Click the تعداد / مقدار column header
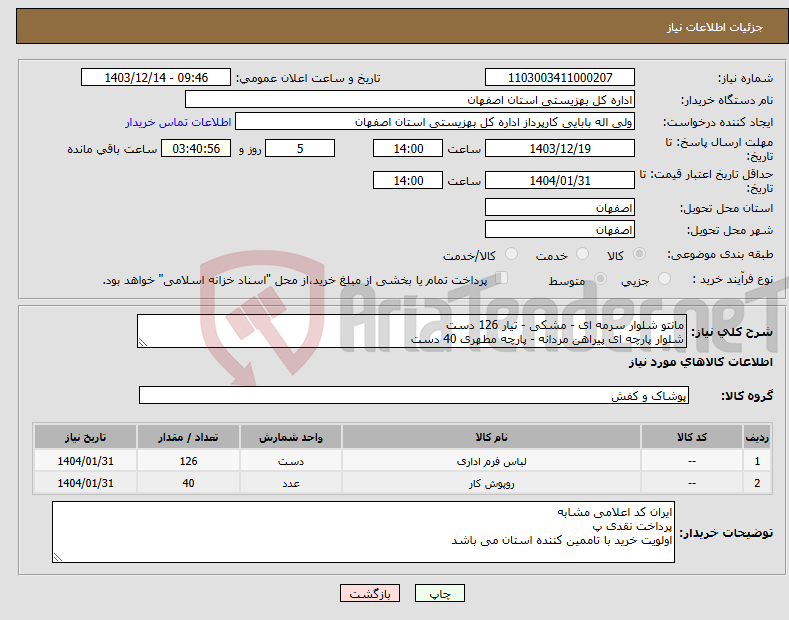 [188, 437]
